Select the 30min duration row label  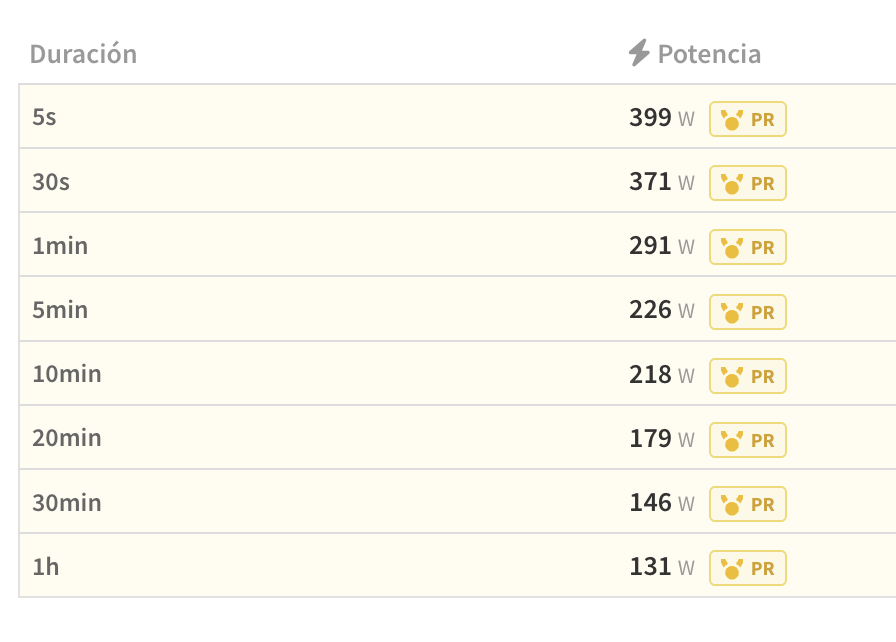pyautogui.click(x=67, y=502)
